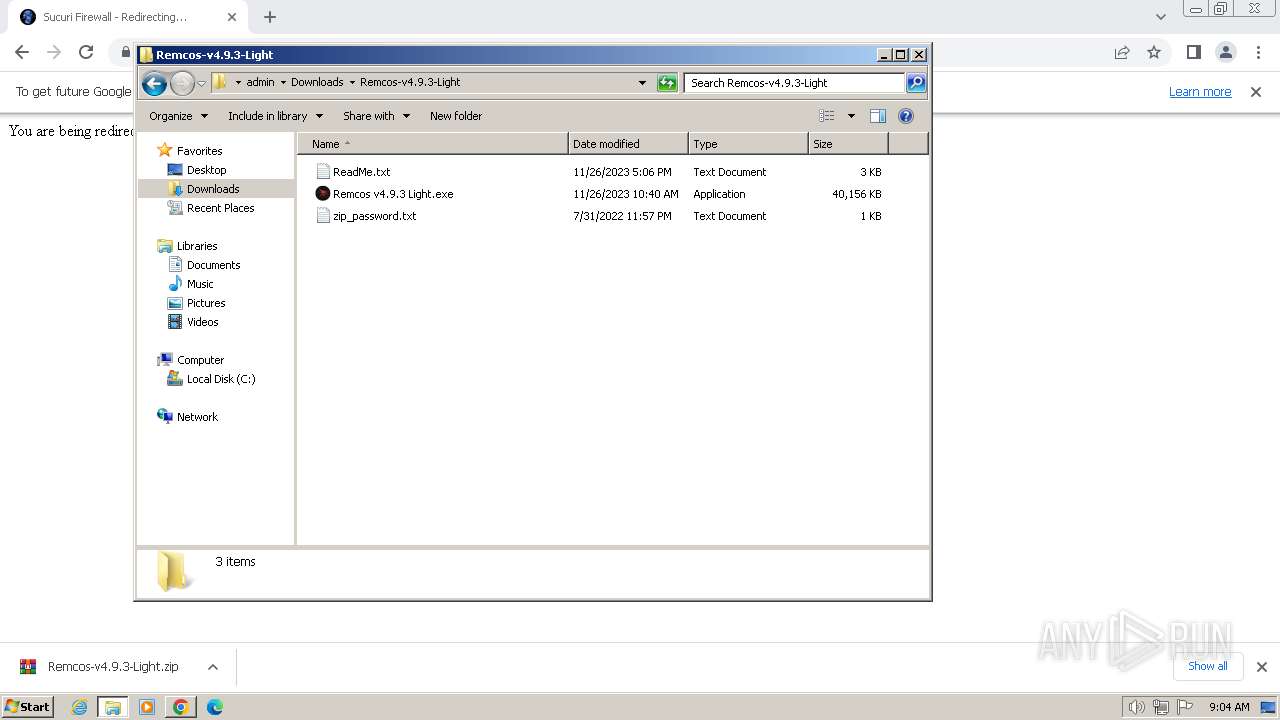
Task: Open the address bar history dropdown
Action: point(642,83)
